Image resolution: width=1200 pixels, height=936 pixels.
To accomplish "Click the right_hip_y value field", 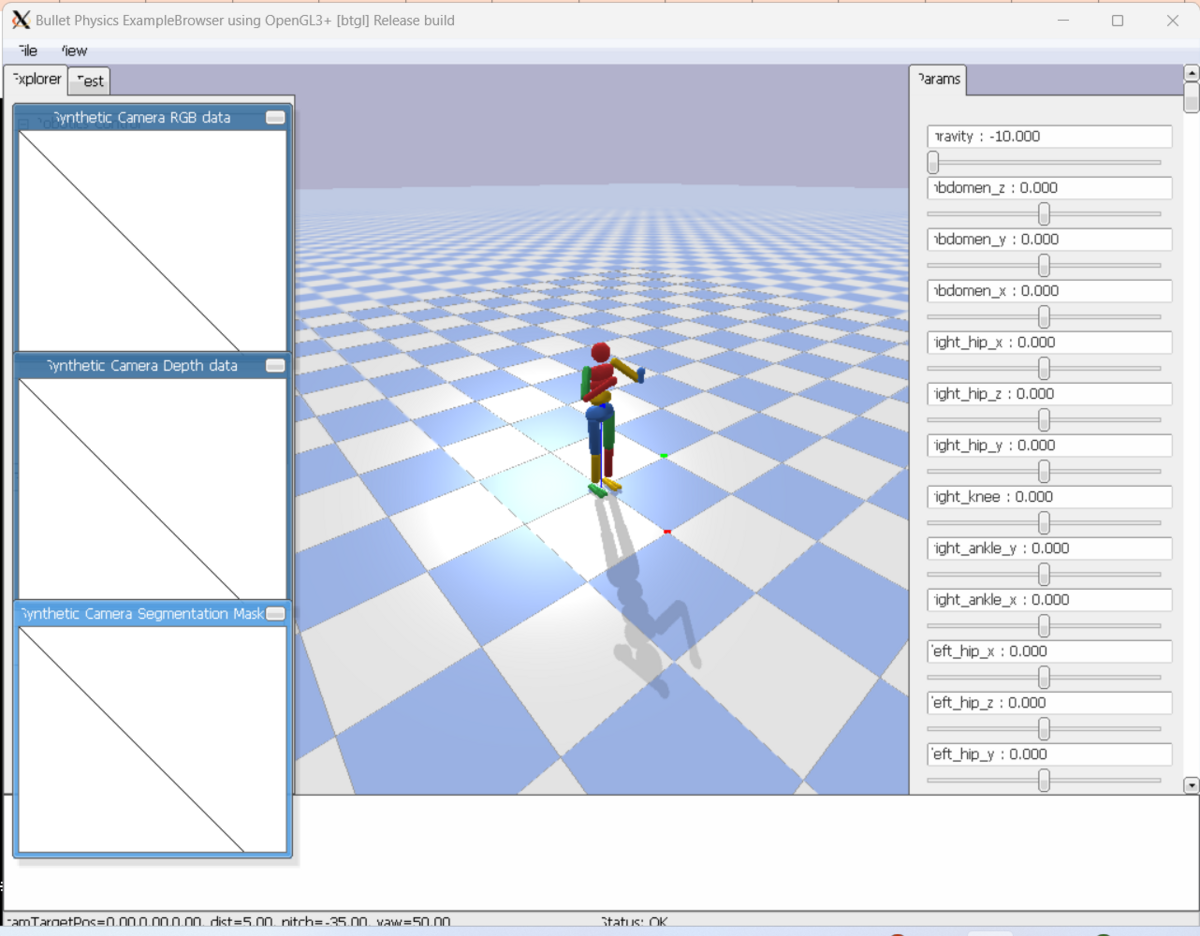I will 1049,445.
